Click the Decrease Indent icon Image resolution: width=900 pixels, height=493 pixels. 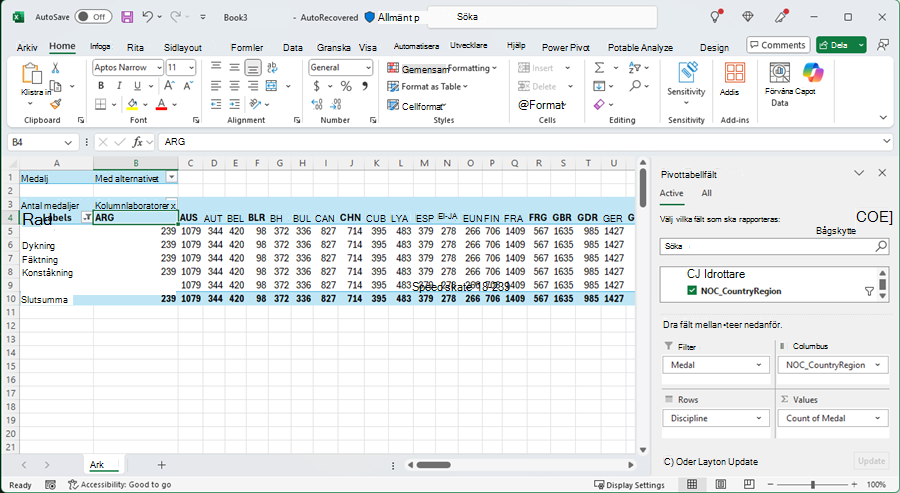pos(216,104)
